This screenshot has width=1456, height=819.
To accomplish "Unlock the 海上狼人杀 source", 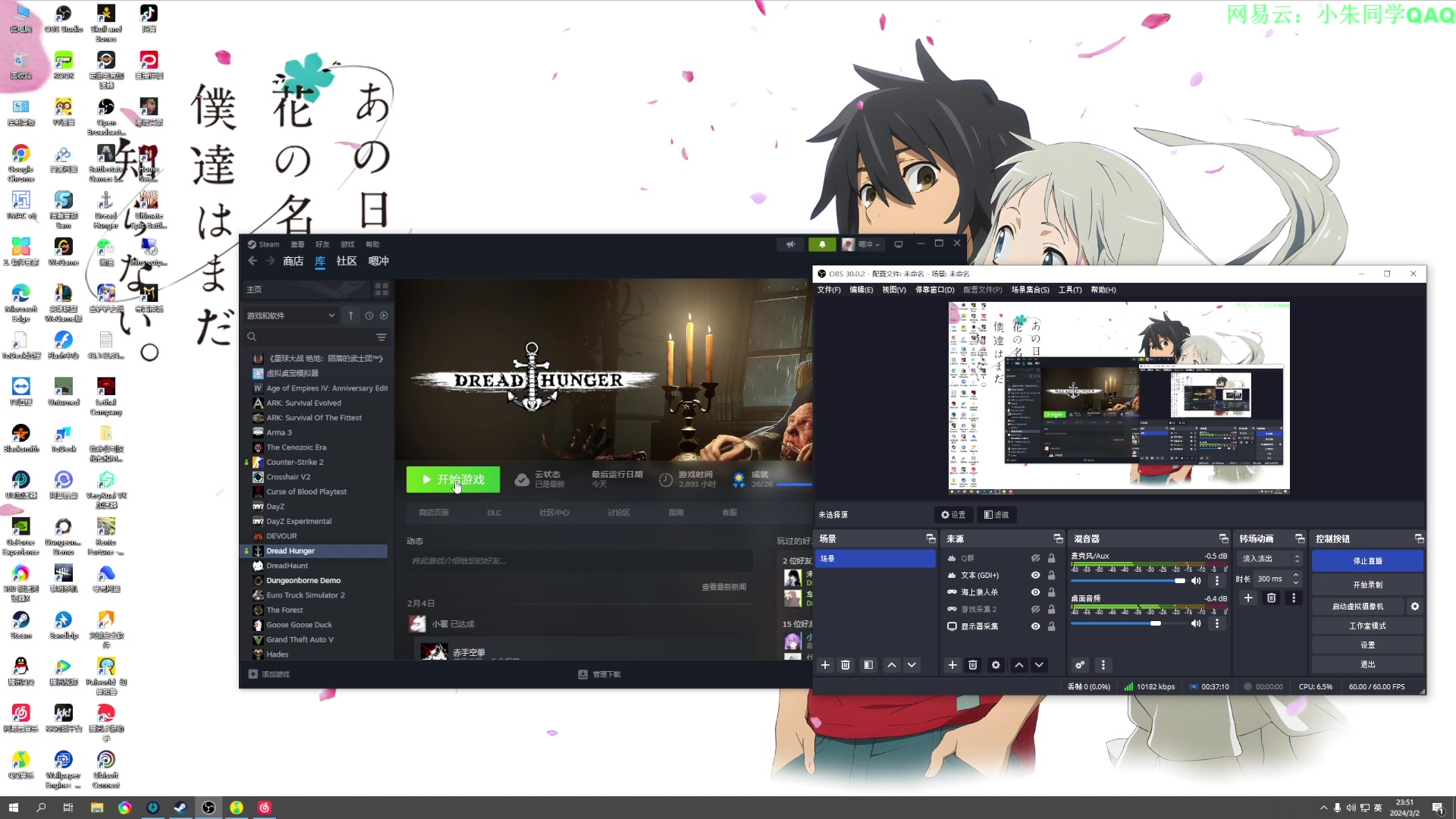I will pyautogui.click(x=1051, y=592).
